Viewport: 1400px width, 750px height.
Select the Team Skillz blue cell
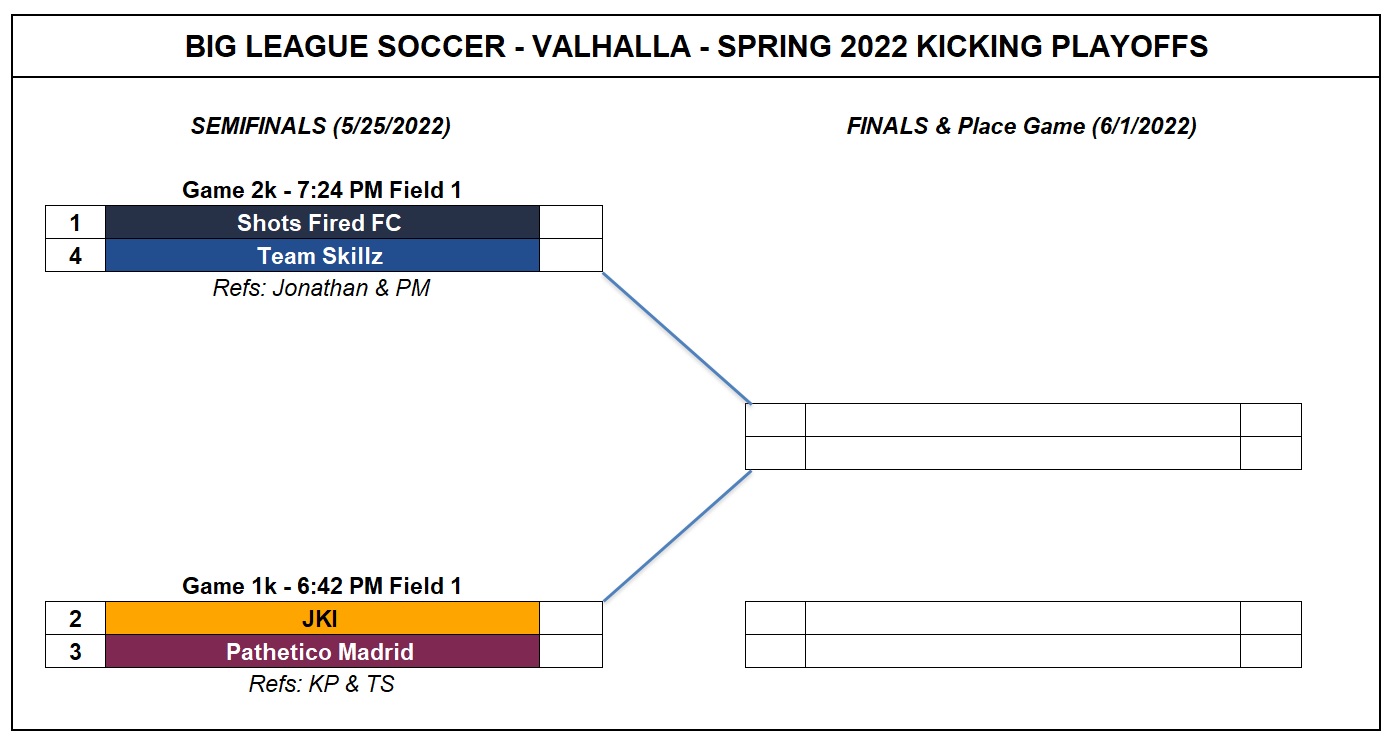coord(322,255)
